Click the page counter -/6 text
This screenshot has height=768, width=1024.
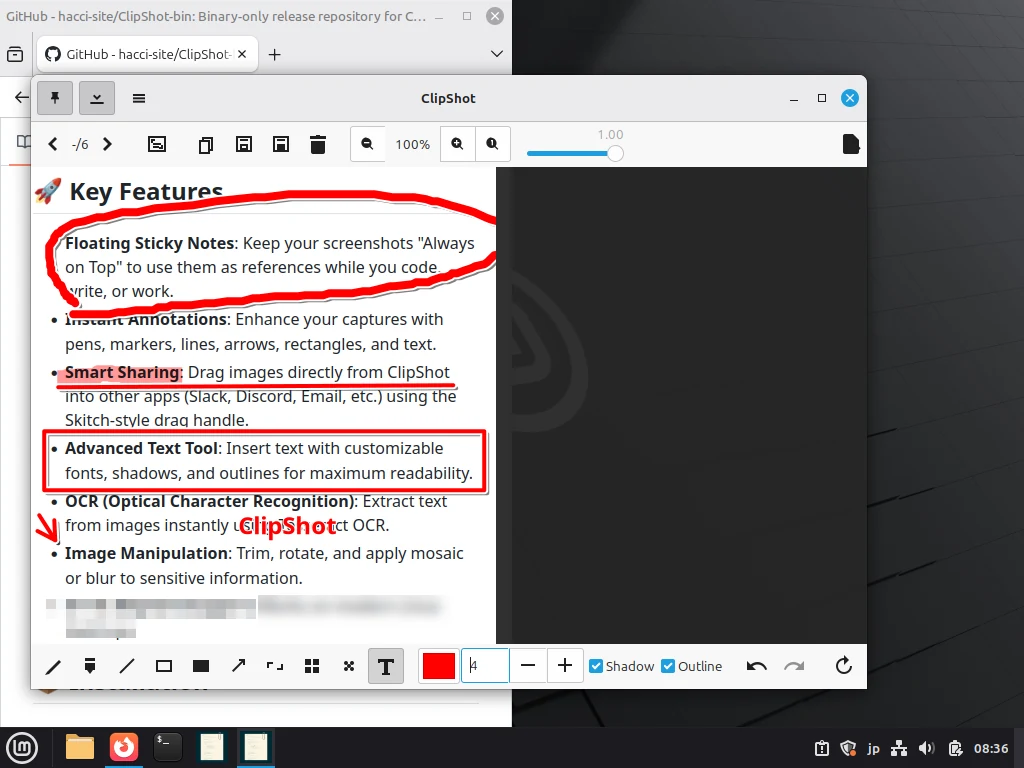80,144
